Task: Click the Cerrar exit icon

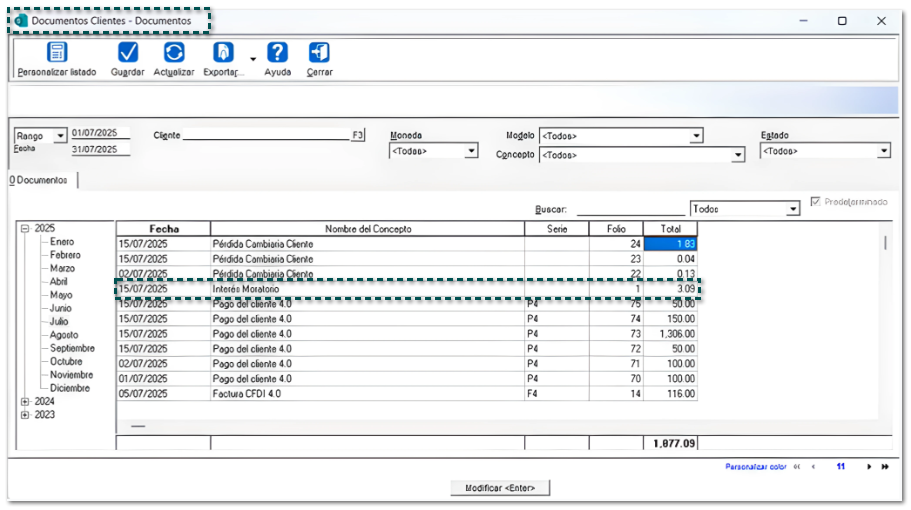Action: click(x=319, y=53)
